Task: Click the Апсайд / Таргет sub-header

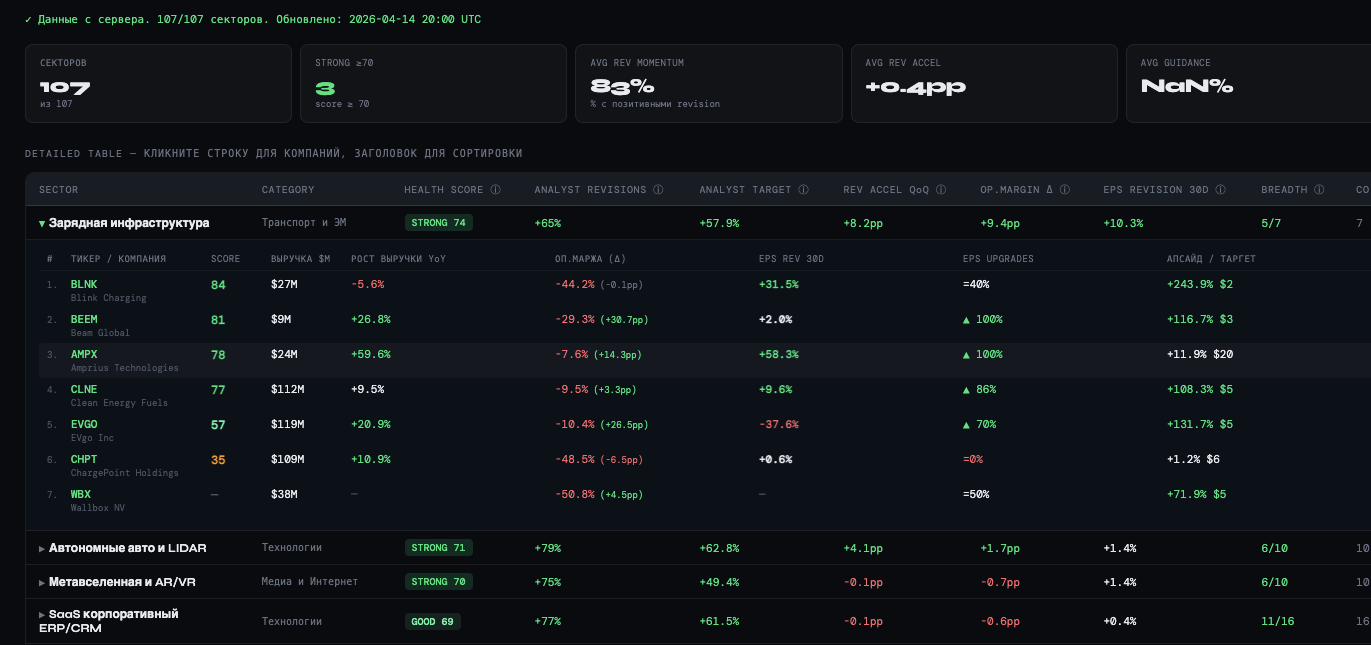Action: 1211,258
